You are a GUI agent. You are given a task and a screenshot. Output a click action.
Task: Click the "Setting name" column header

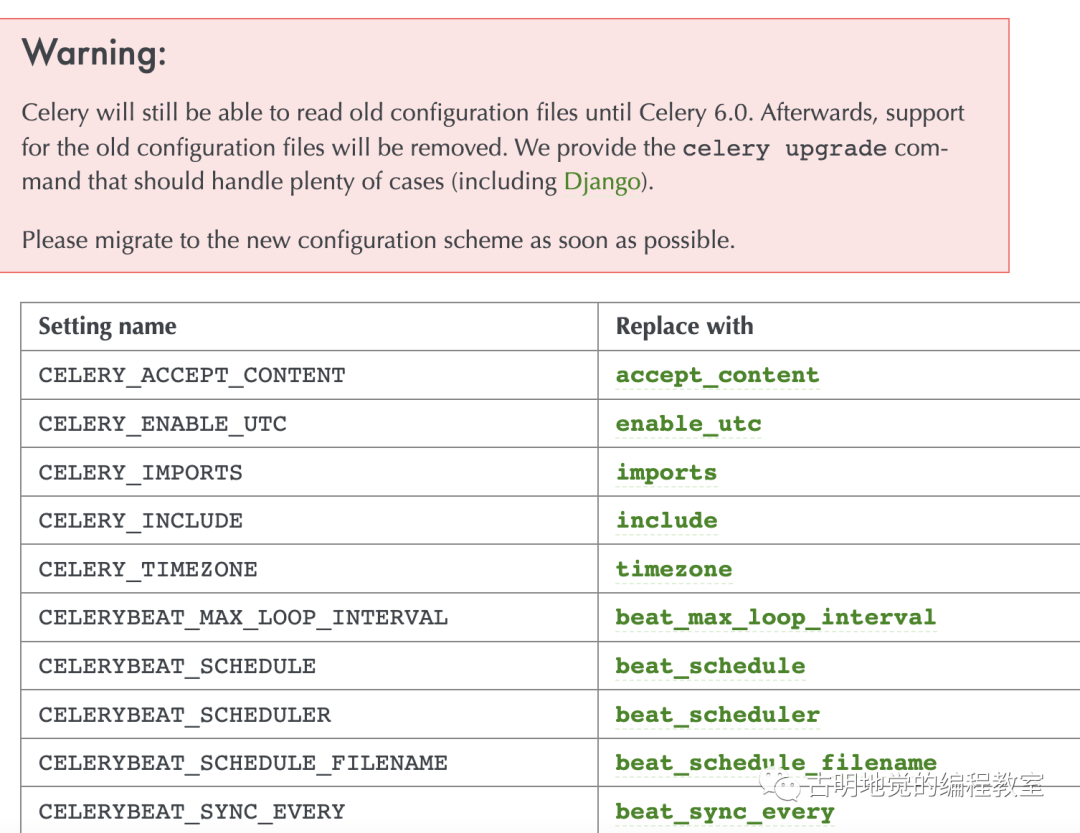[107, 327]
